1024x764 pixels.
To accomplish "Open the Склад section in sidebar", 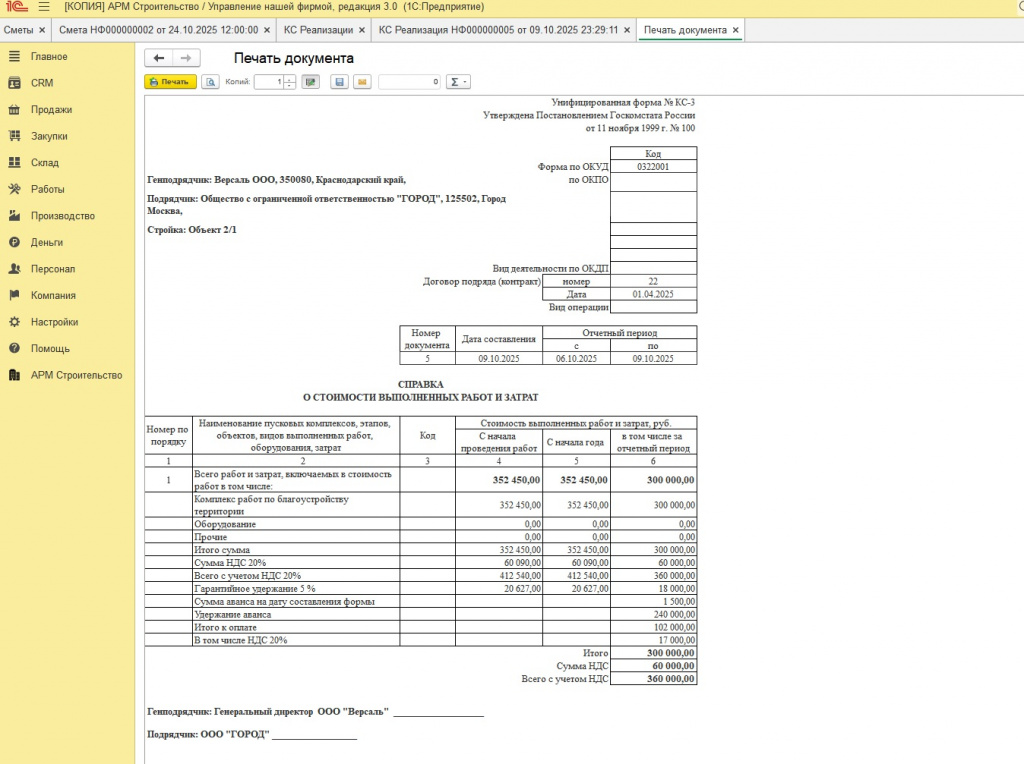I will click(45, 163).
